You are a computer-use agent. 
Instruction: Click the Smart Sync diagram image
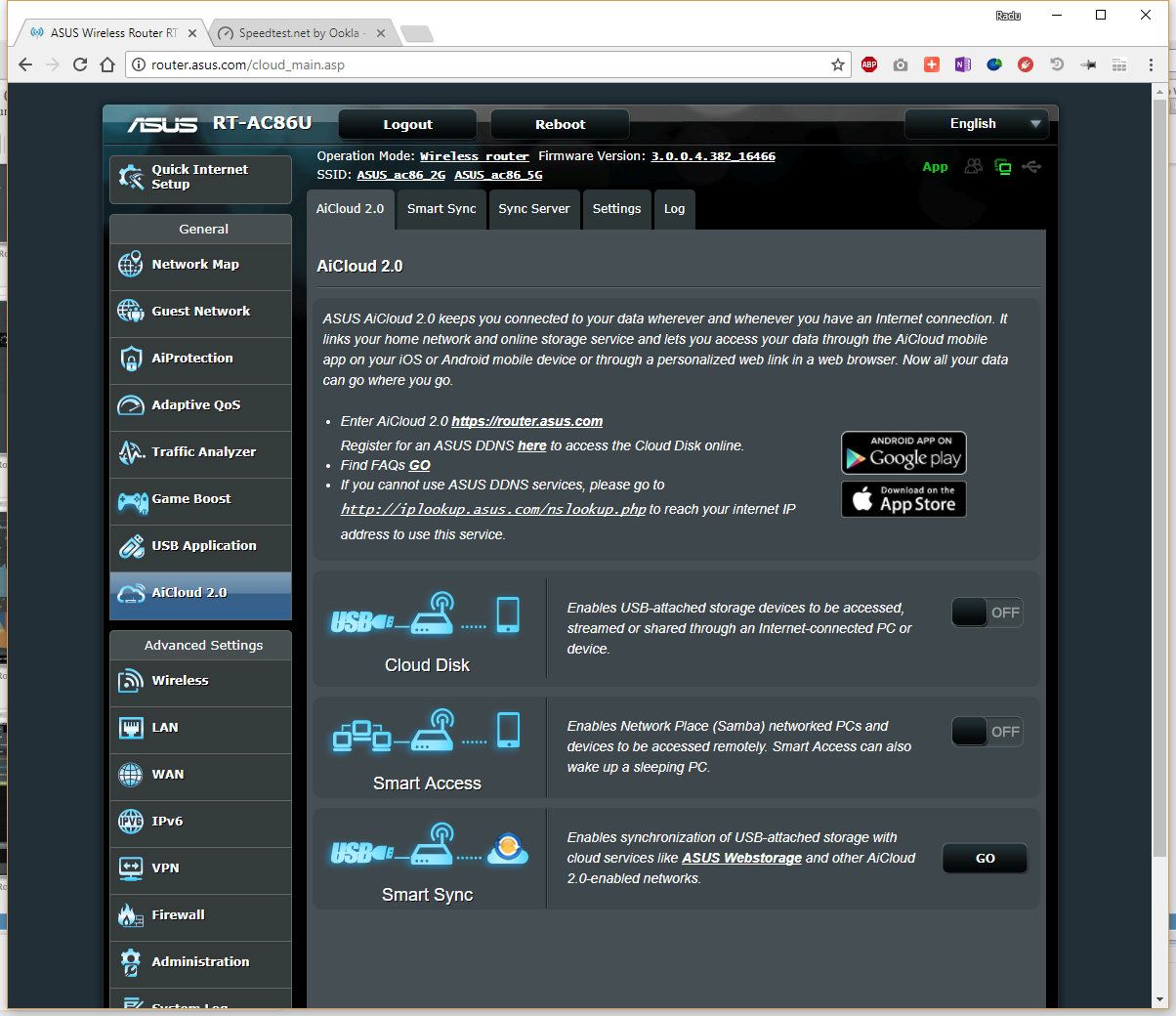[429, 846]
